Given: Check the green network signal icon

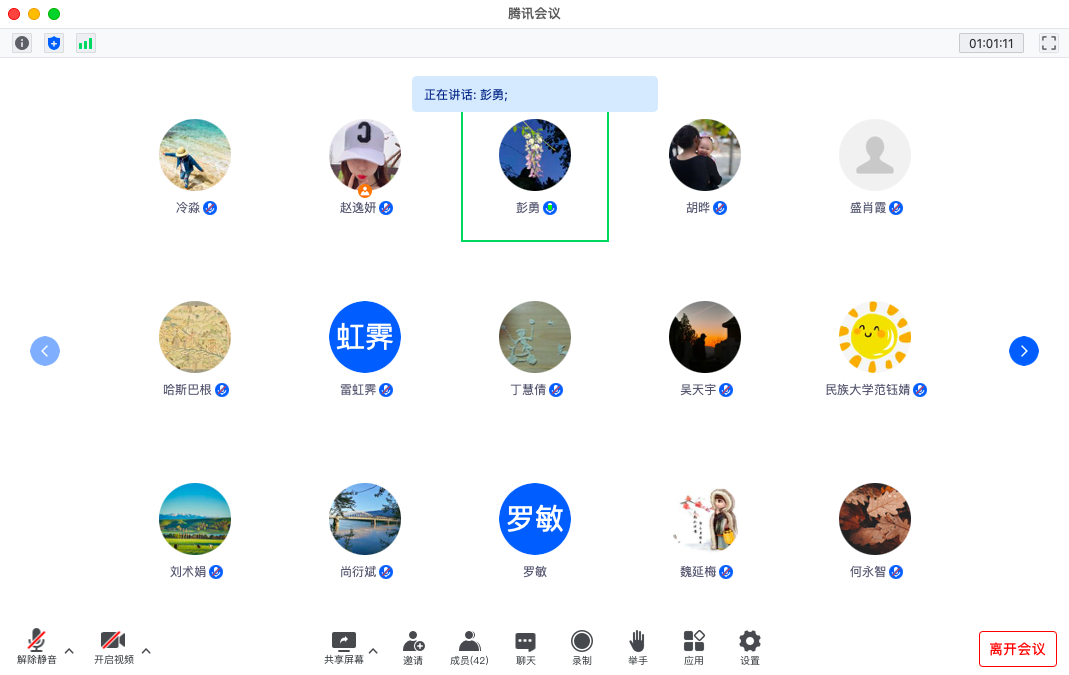Looking at the screenshot, I should (86, 43).
